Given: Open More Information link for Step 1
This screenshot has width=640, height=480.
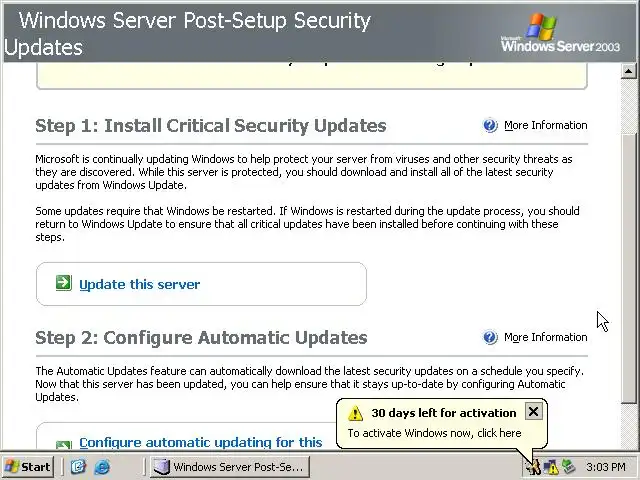Looking at the screenshot, I should [x=545, y=125].
